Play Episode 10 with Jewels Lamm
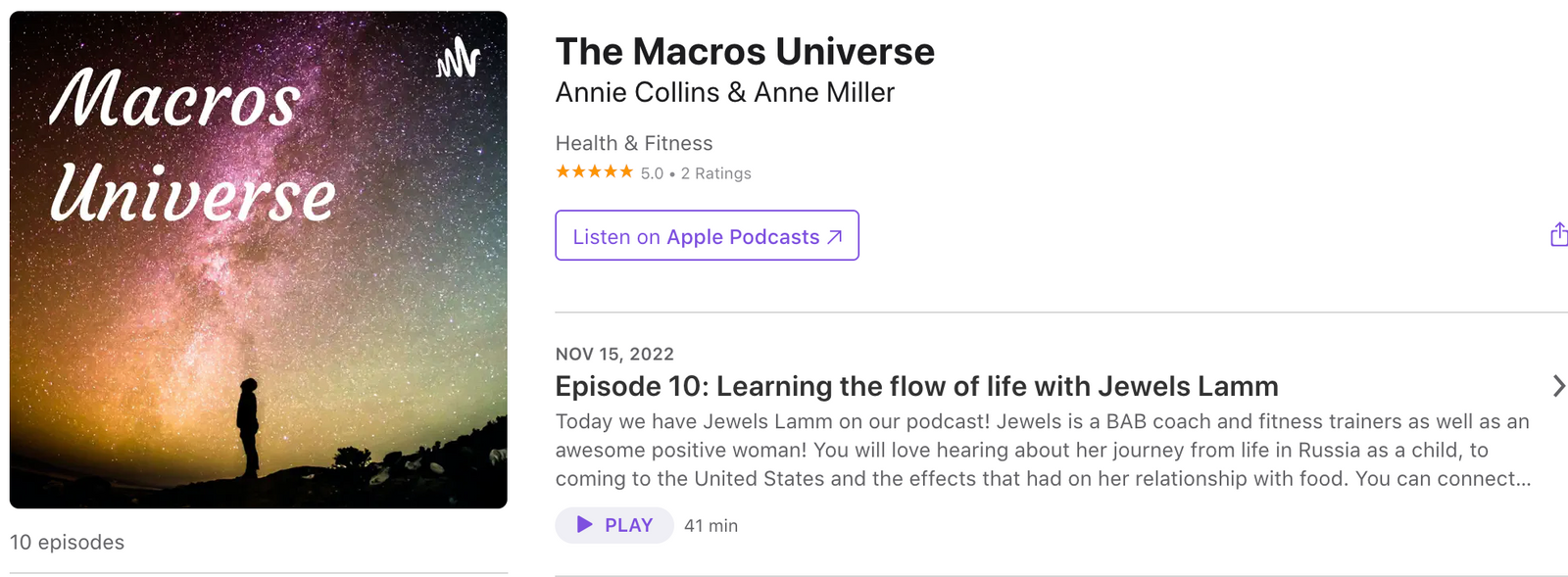Viewport: 1568px width, 577px height. pyautogui.click(x=614, y=525)
